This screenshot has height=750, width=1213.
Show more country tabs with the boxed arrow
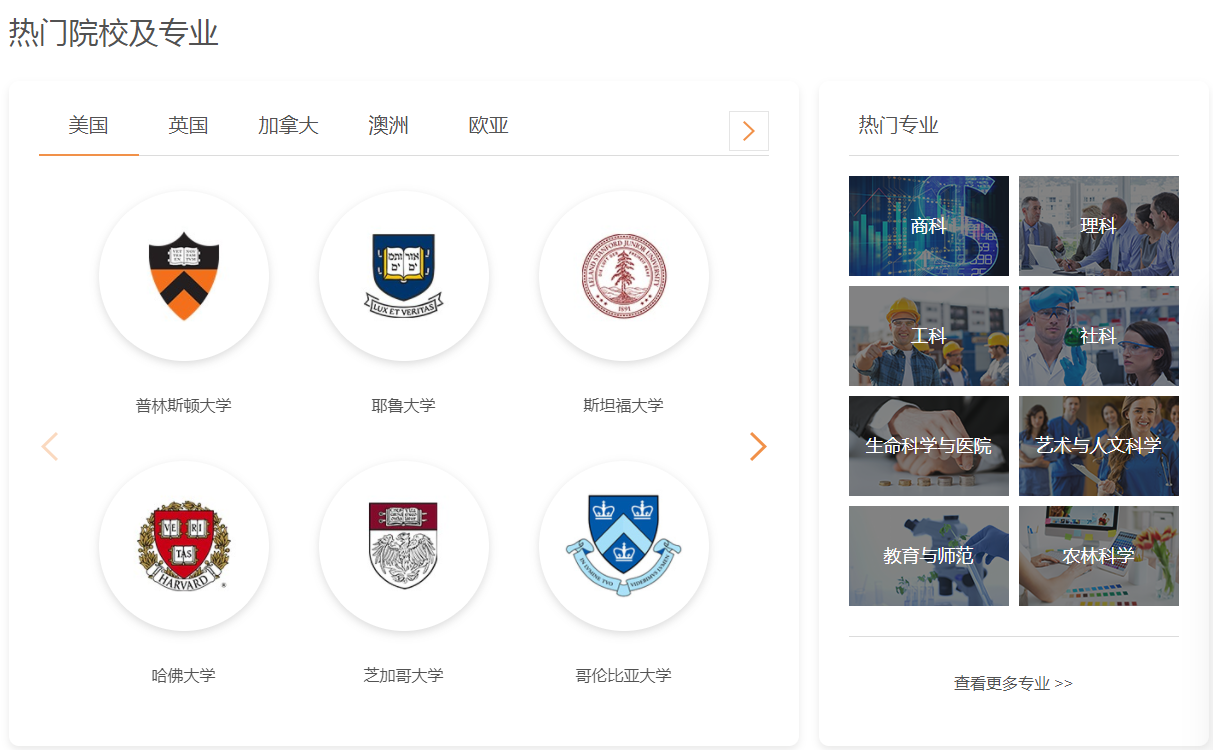tap(749, 131)
